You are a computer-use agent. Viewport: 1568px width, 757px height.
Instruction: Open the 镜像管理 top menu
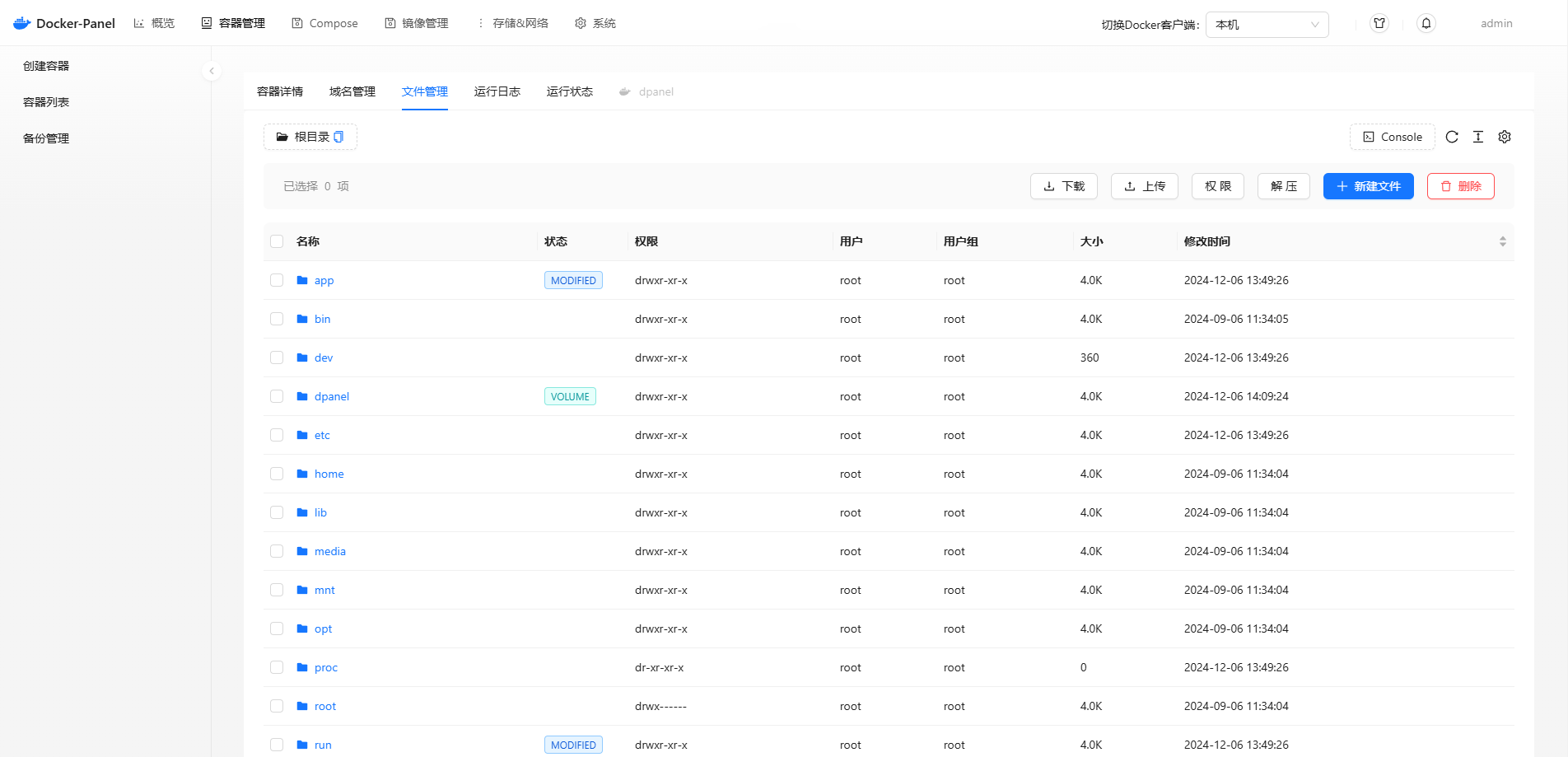pos(417,23)
